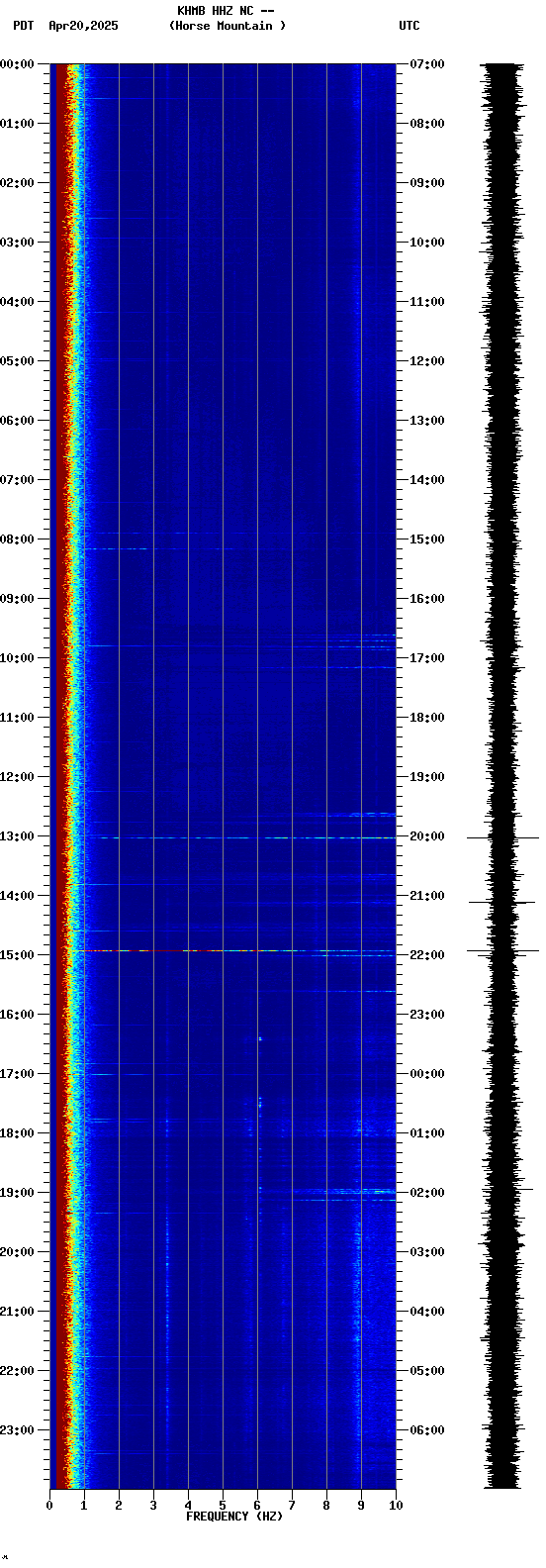Select the Apr20,2025 date text
Image resolution: width=546 pixels, height=1568 pixels.
click(83, 26)
